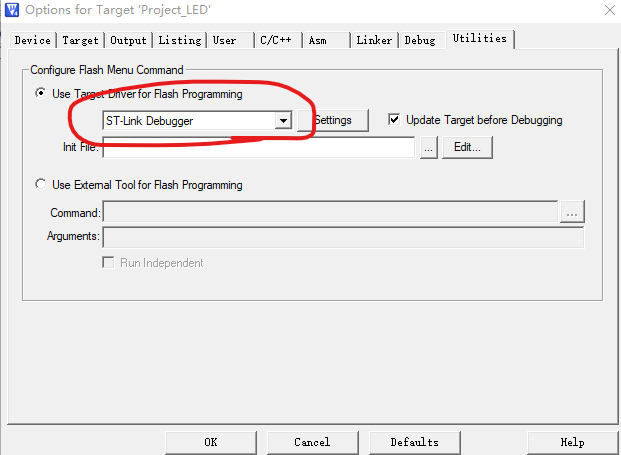This screenshot has height=455, width=621.
Task: Click the Arguments input field
Action: (x=343, y=237)
